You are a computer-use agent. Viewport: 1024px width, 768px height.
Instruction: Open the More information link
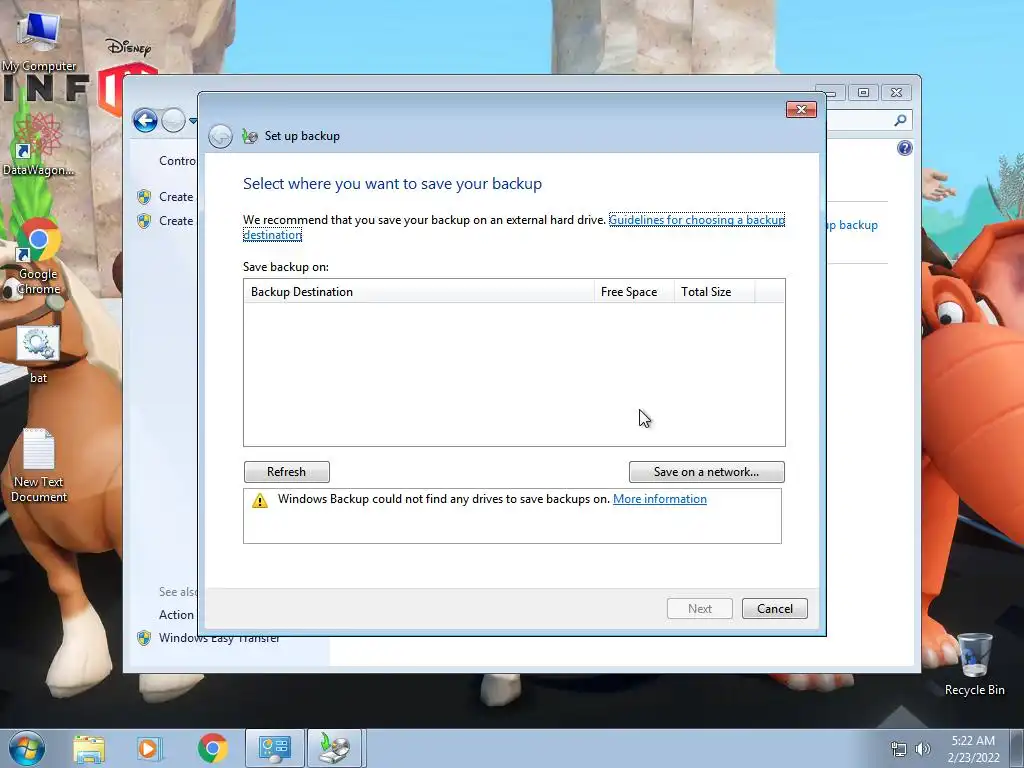660,499
